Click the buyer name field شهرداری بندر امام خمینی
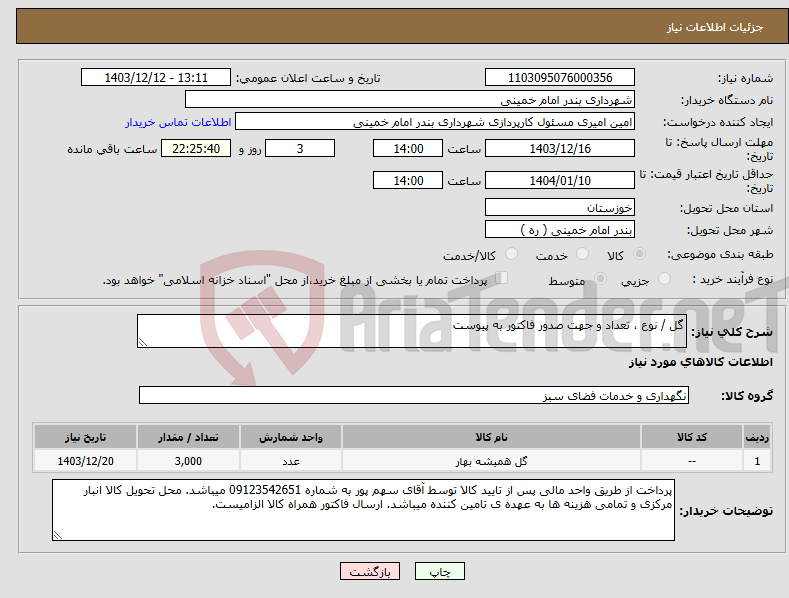Image resolution: width=789 pixels, height=598 pixels. click(x=410, y=99)
